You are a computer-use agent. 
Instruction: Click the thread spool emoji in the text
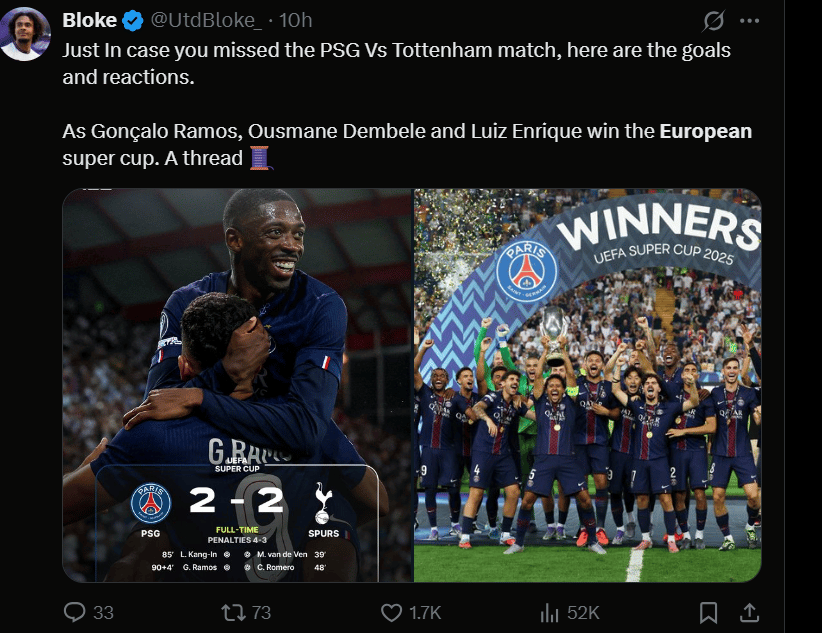tap(259, 158)
